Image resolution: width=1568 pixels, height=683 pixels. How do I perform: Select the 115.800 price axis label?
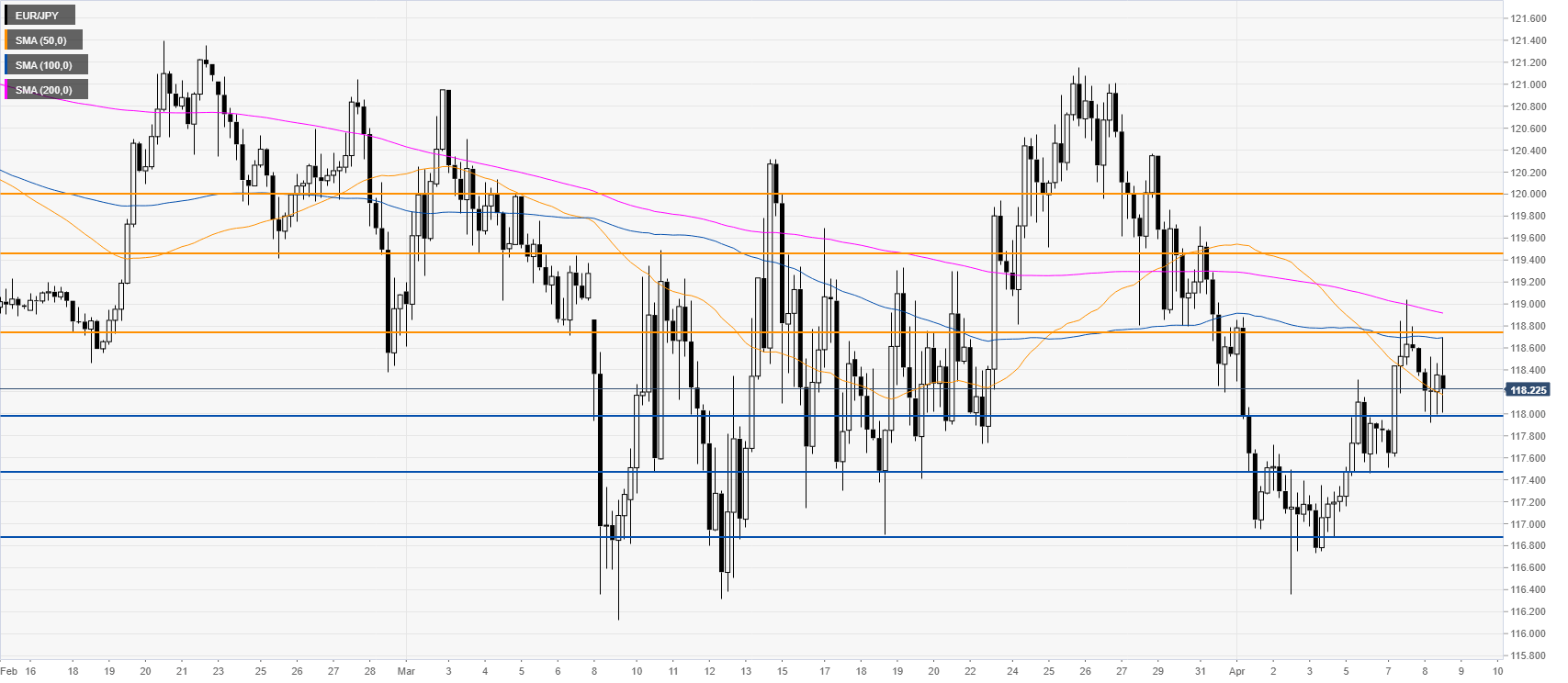coord(1529,655)
